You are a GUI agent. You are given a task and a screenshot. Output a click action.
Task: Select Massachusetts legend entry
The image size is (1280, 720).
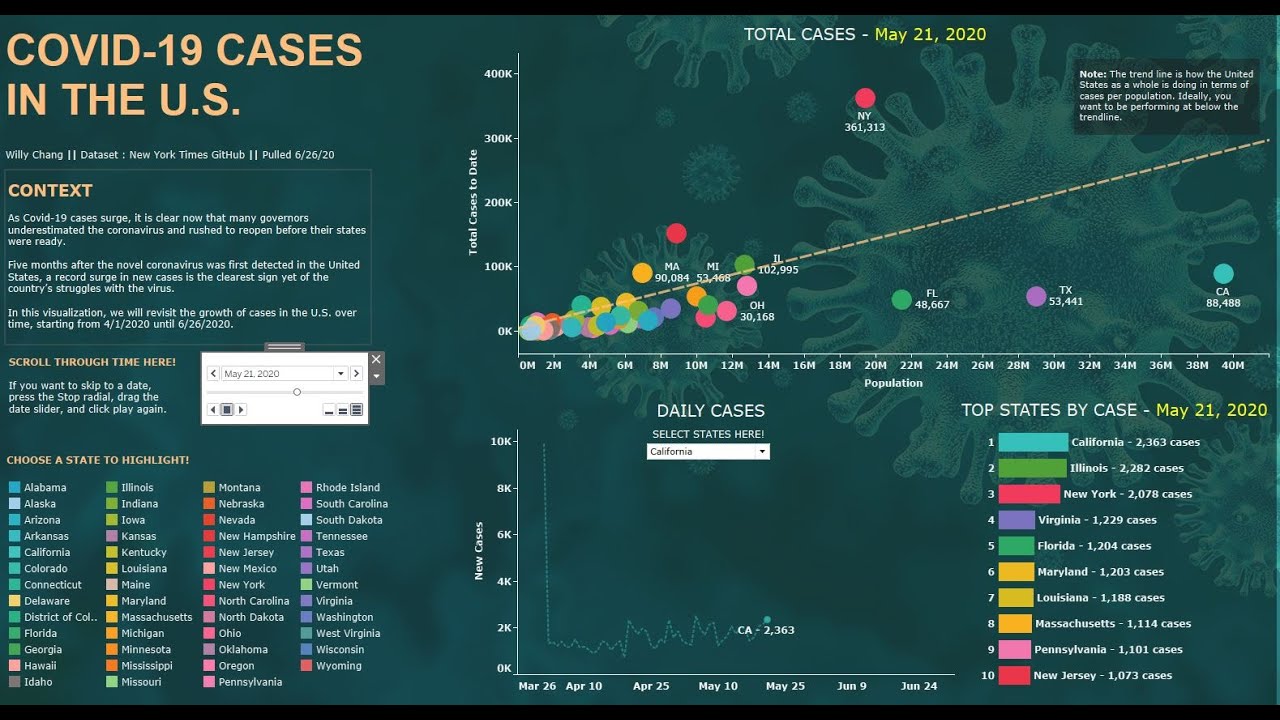coord(149,617)
